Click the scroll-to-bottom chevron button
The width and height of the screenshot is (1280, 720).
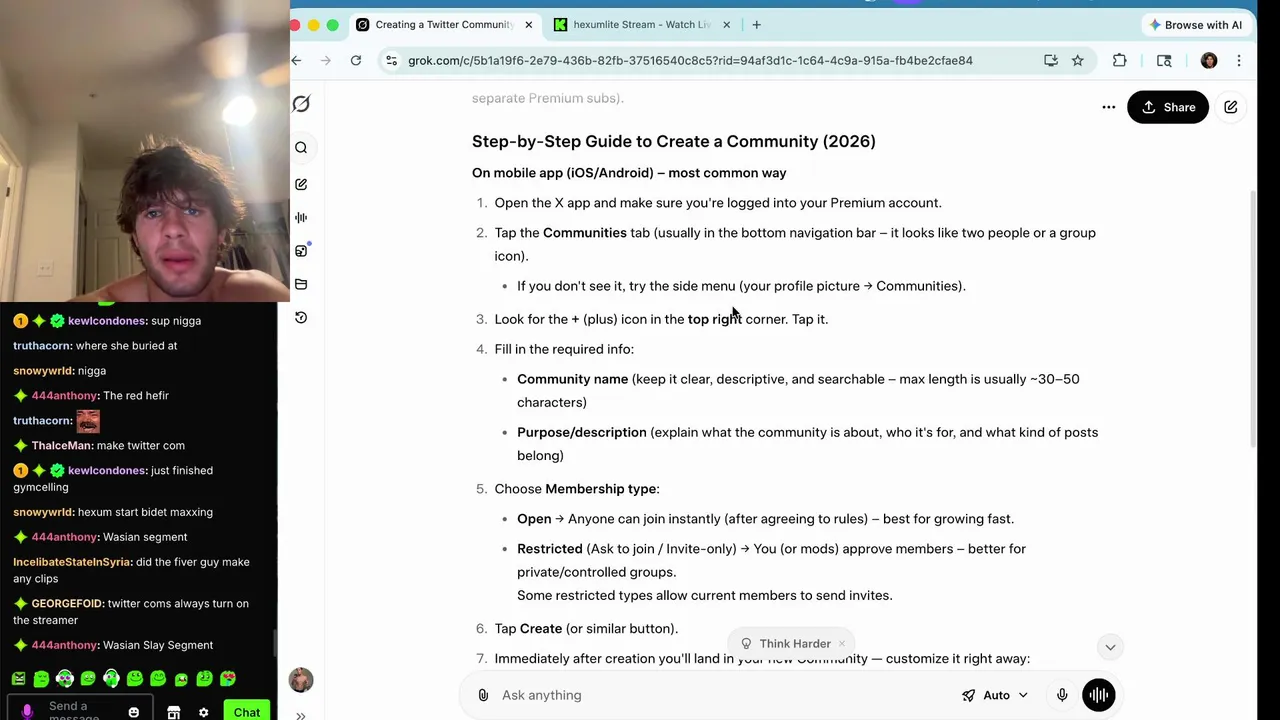pos(1110,647)
